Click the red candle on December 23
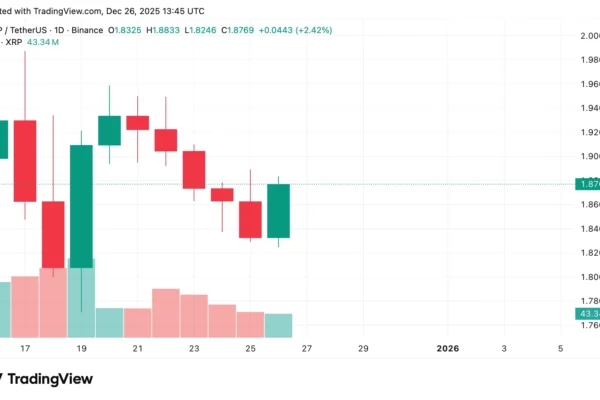The width and height of the screenshot is (600, 400). (194, 169)
